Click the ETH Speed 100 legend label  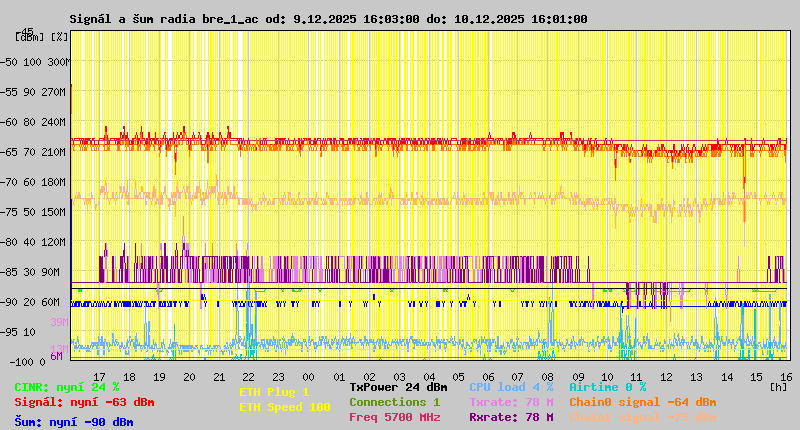[x=284, y=407]
